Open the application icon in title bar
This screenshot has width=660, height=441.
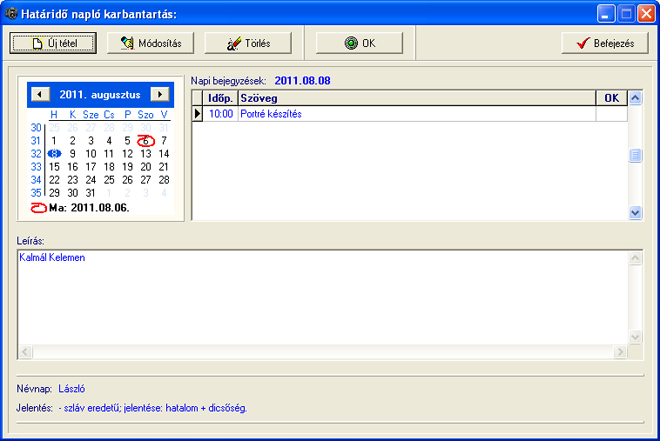pos(11,13)
